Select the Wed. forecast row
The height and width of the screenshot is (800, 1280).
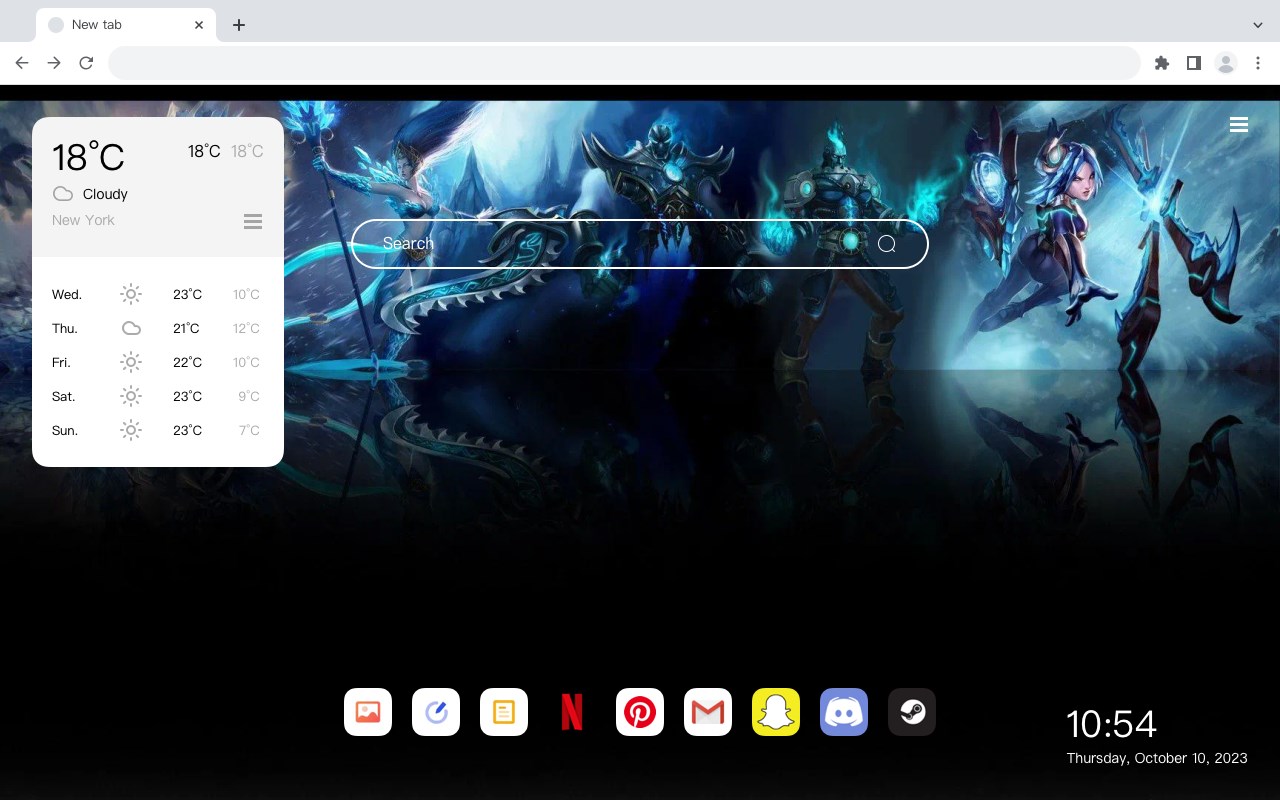tap(157, 294)
